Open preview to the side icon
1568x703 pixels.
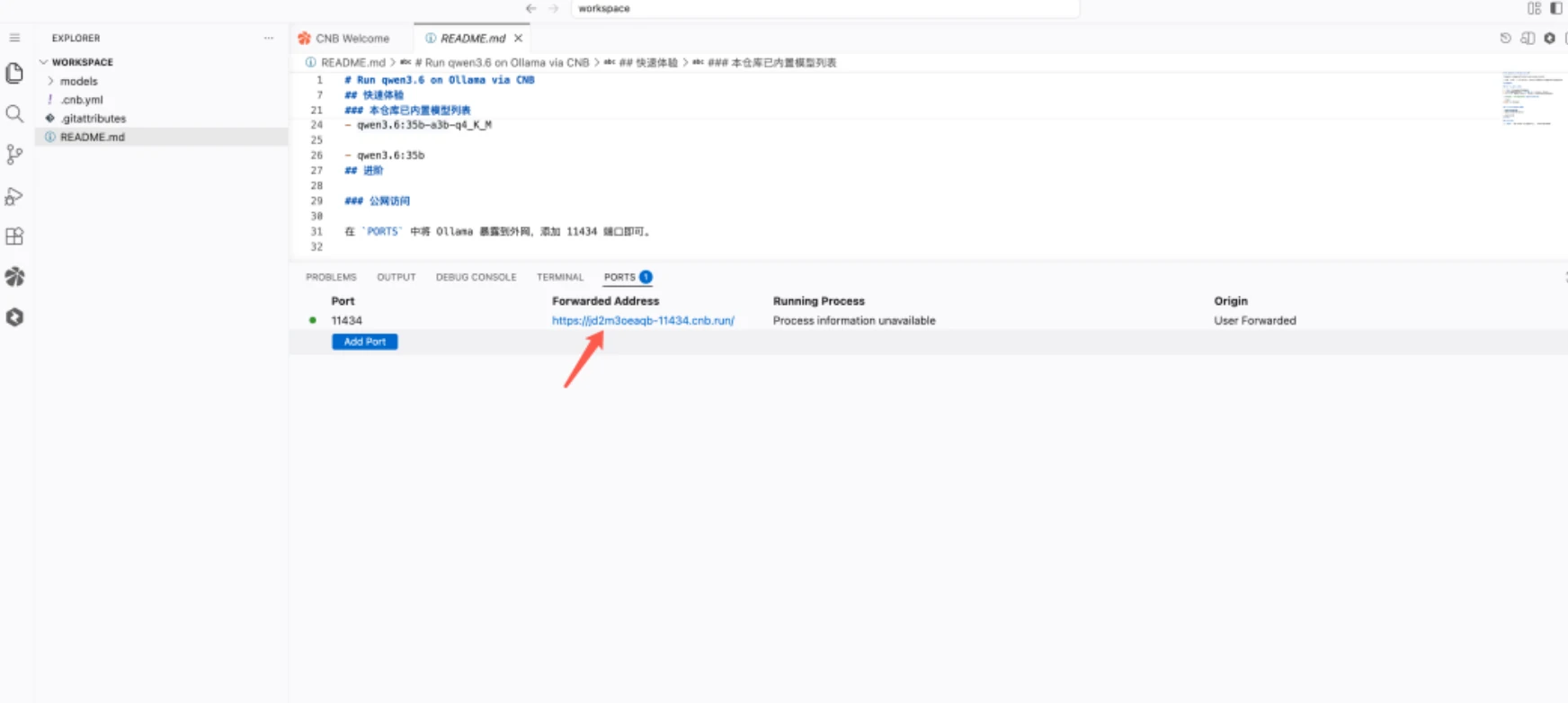(x=1528, y=38)
